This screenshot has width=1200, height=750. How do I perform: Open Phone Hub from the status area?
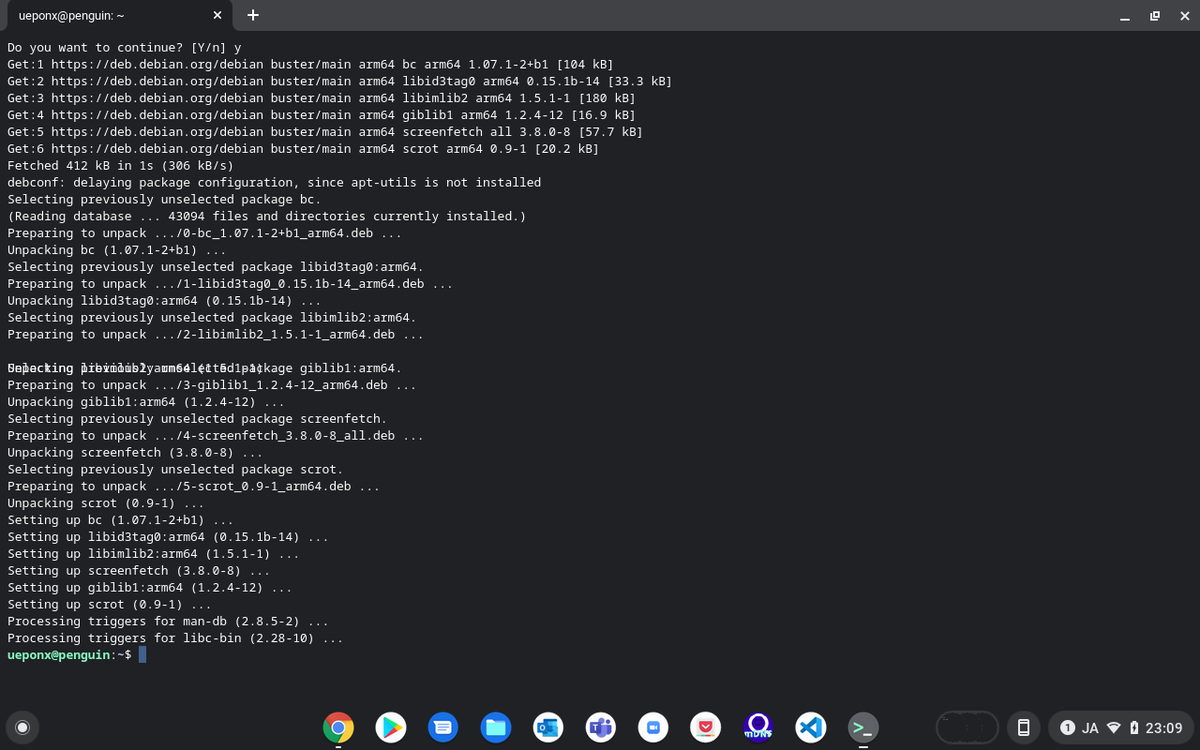point(1023,727)
